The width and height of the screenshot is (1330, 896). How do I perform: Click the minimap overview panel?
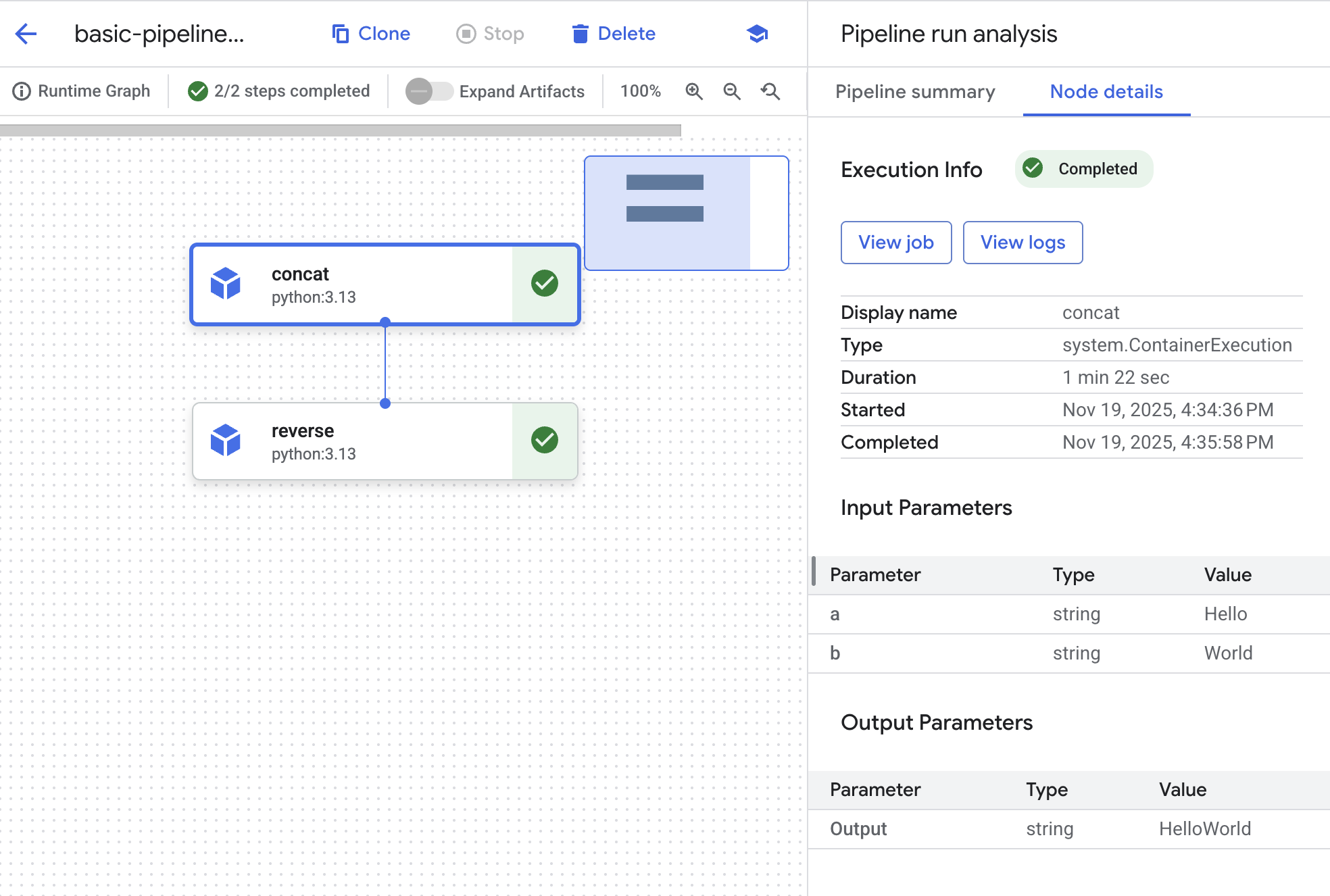click(686, 213)
